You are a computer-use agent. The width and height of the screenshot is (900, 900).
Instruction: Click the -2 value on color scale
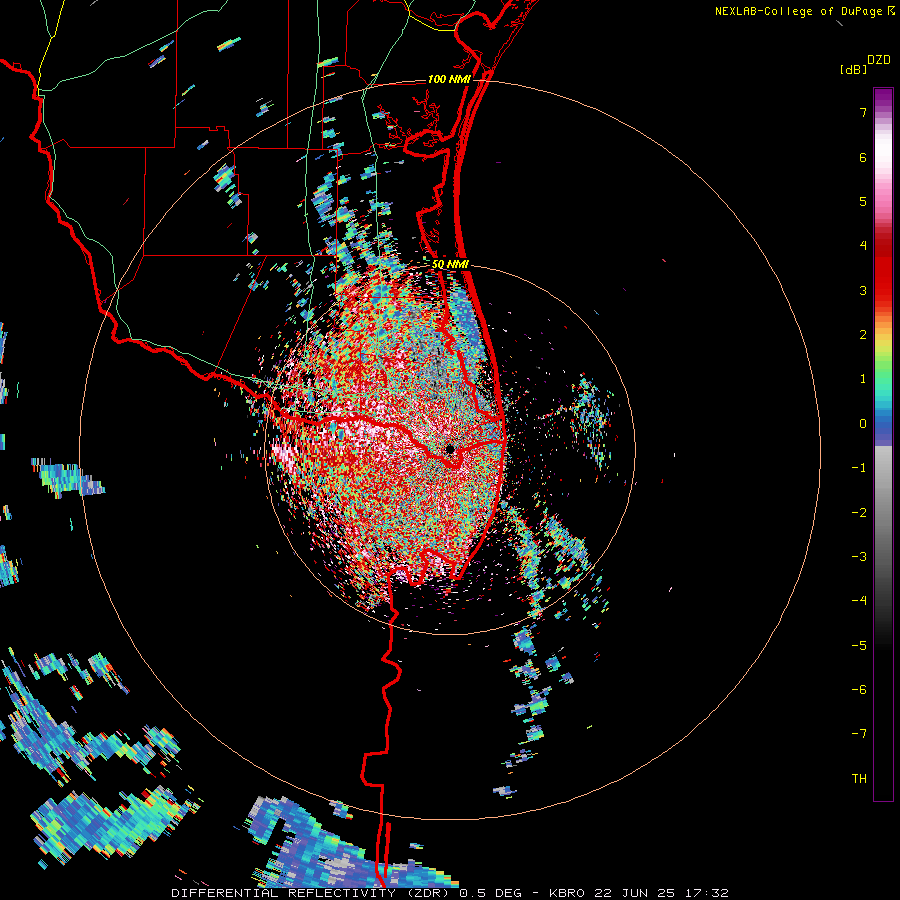click(859, 512)
